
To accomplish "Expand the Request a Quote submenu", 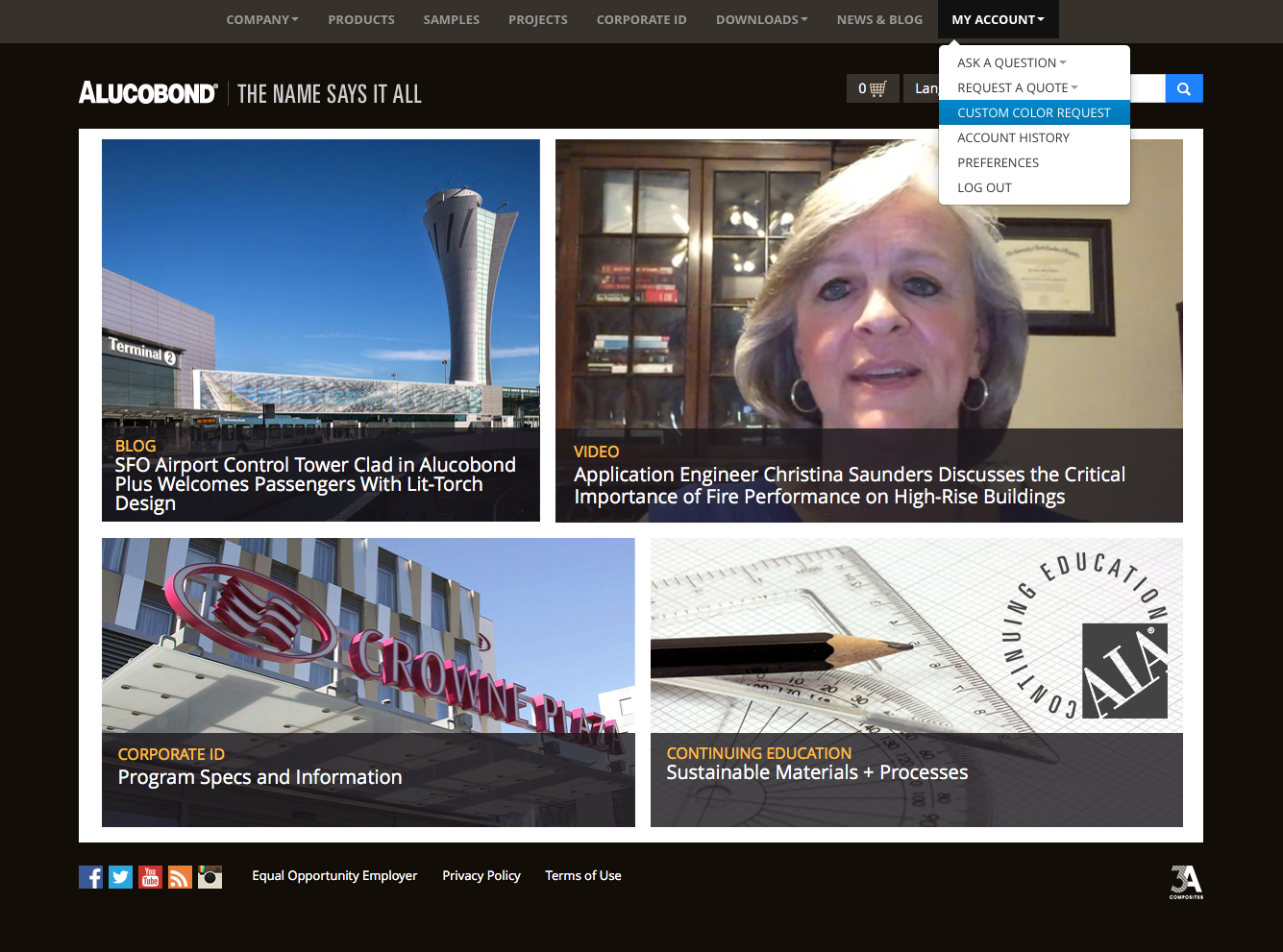I will [1017, 88].
